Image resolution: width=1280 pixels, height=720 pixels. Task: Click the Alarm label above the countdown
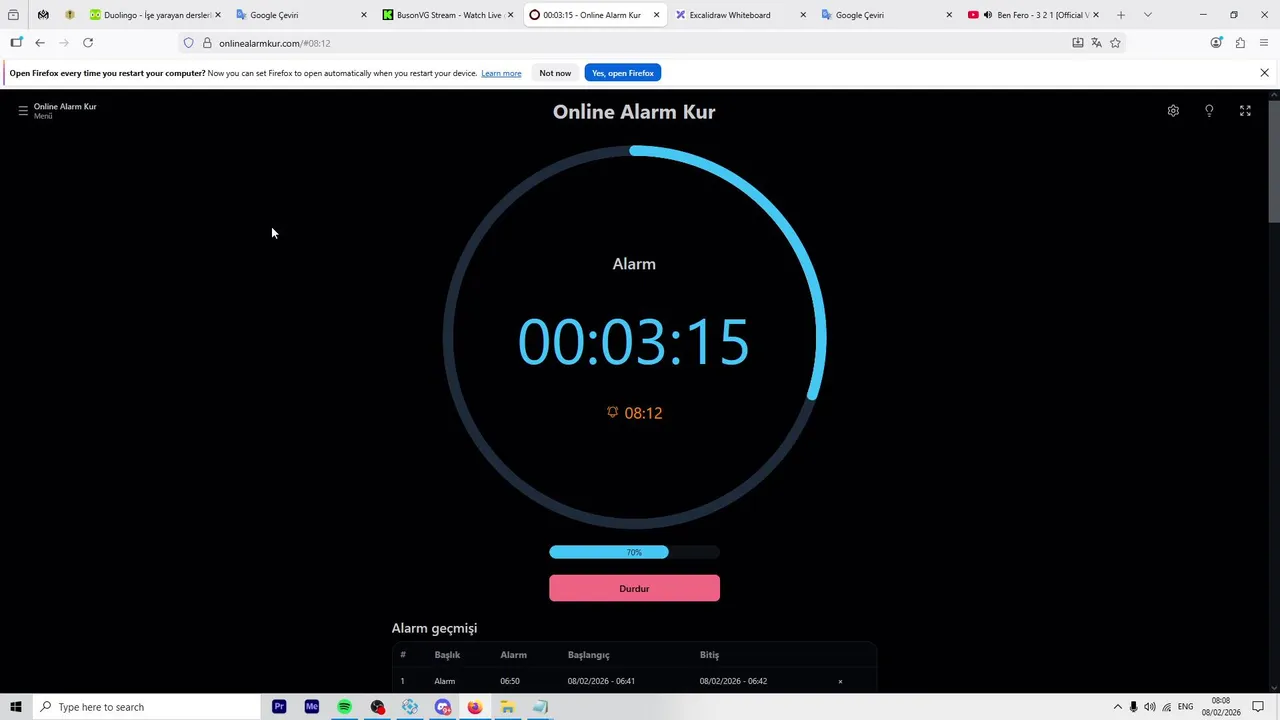click(634, 264)
